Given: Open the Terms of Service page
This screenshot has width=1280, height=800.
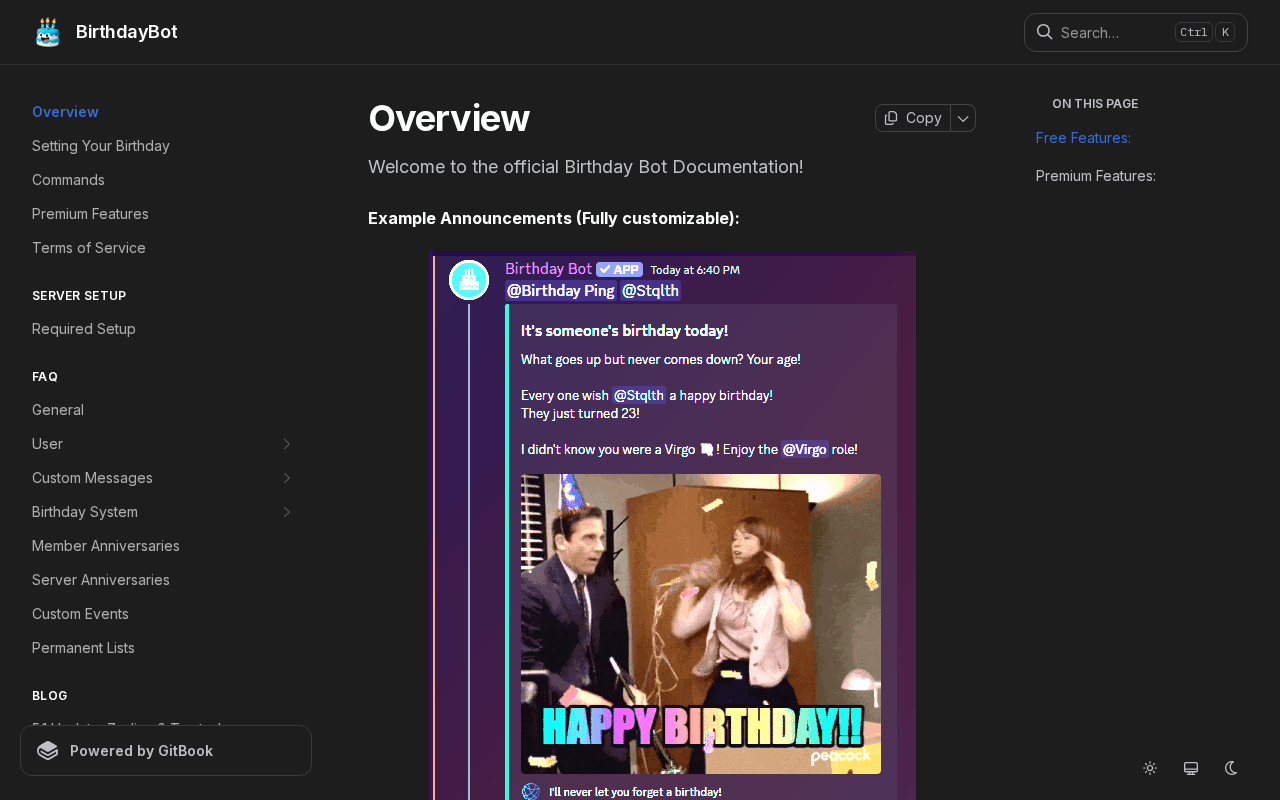Looking at the screenshot, I should [x=89, y=248].
